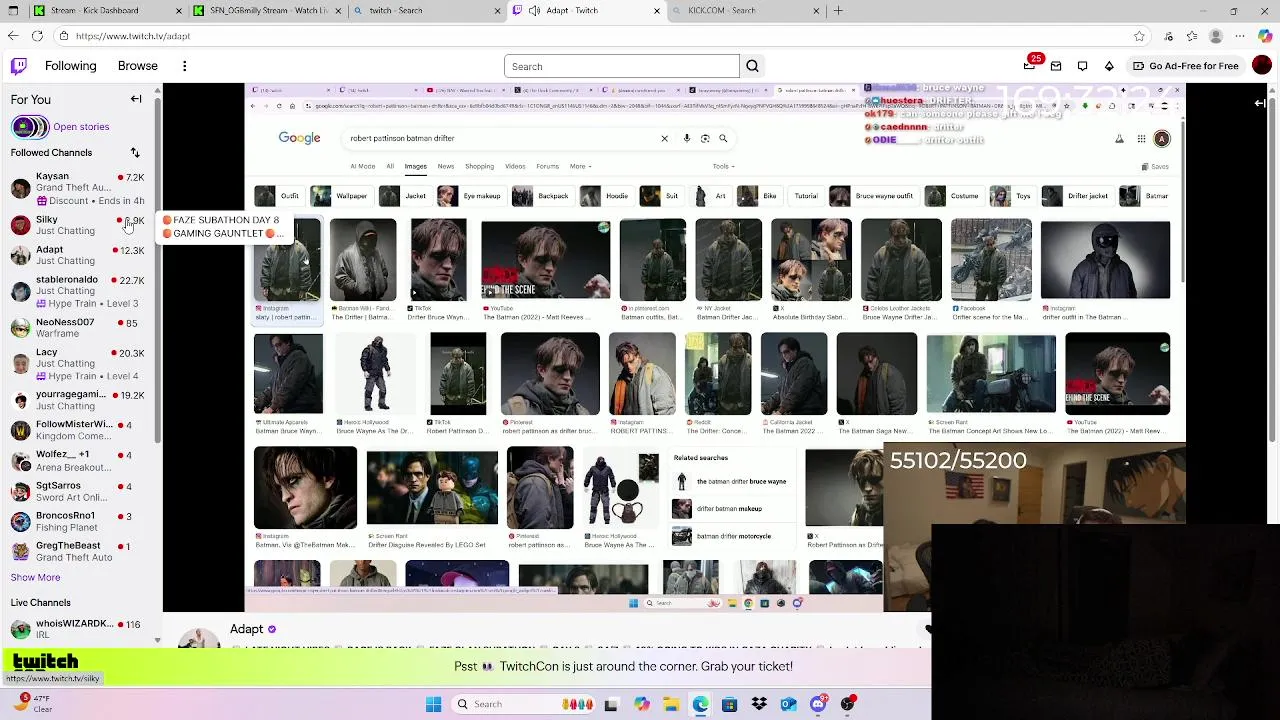Click the Open stories link
The image size is (1280, 720).
point(81,127)
